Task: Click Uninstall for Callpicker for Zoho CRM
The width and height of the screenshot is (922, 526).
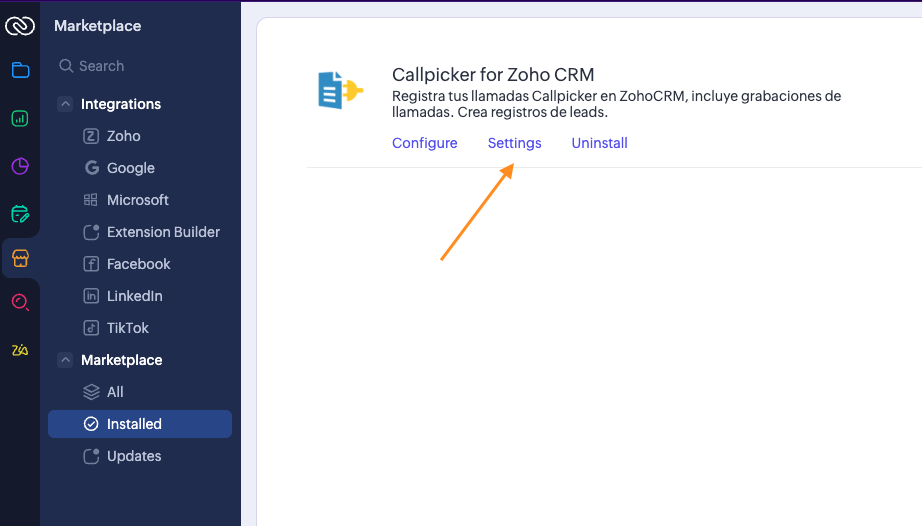Action: point(599,143)
